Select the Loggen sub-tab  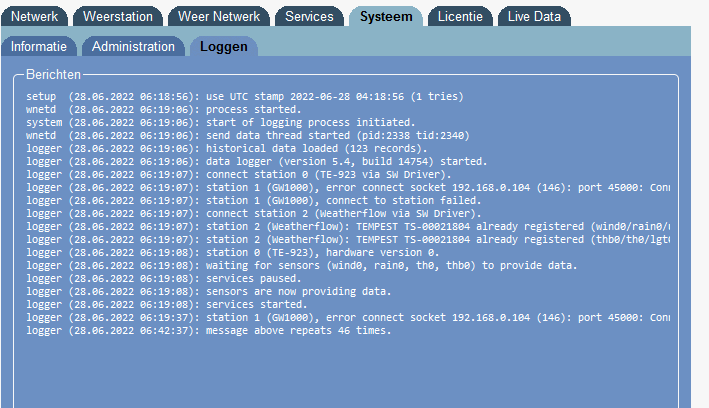[x=224, y=46]
